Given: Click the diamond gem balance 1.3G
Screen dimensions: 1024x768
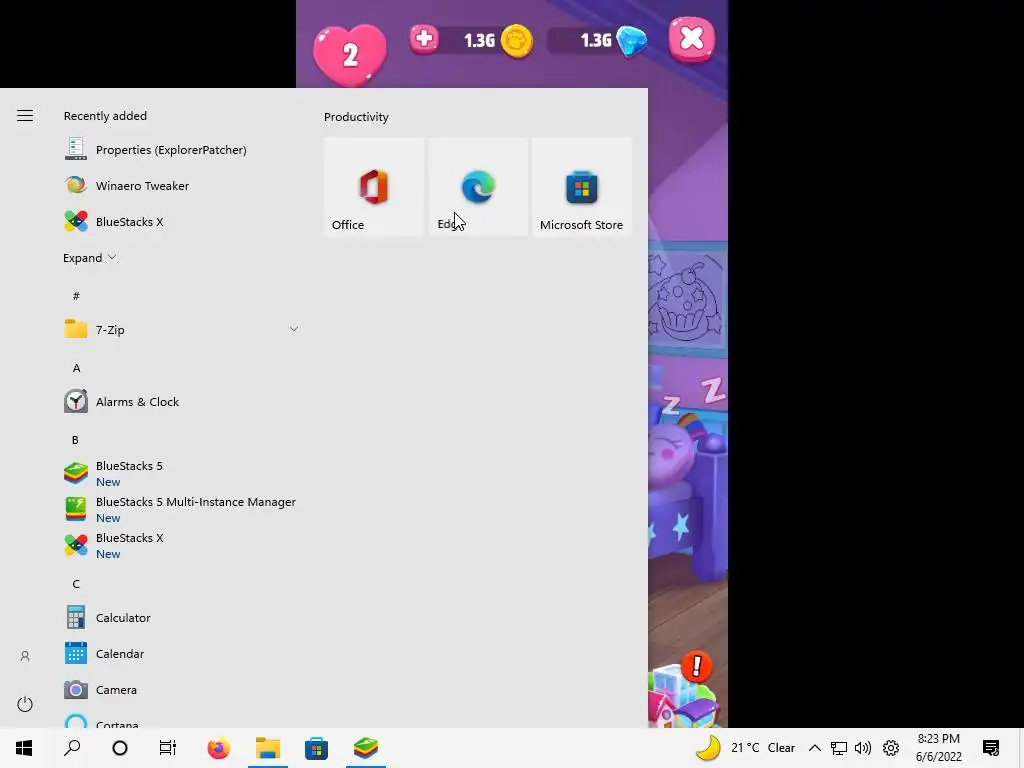Looking at the screenshot, I should (598, 40).
